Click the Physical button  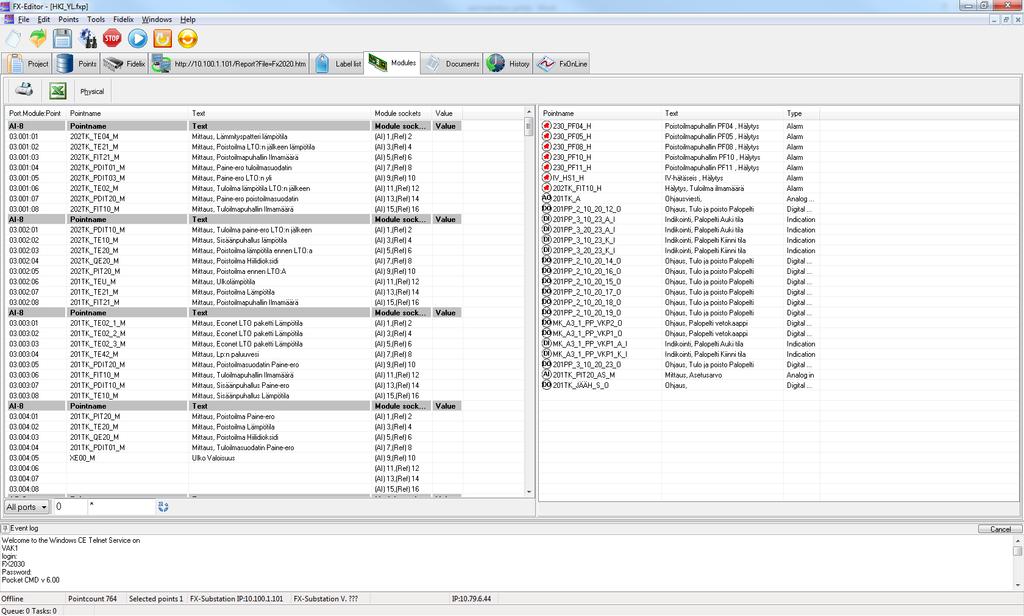[92, 91]
